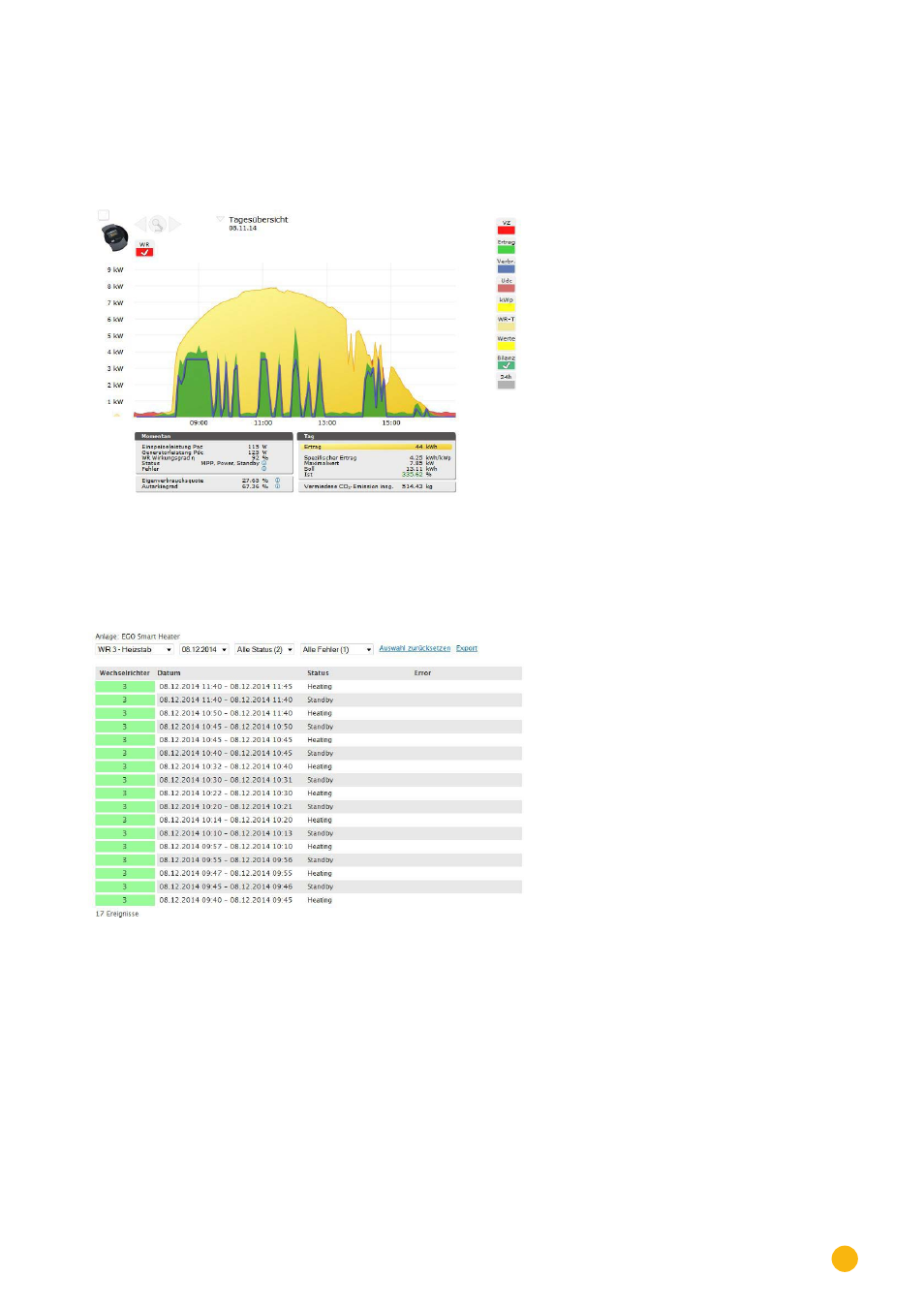The image size is (924, 1307).
Task: Go to the previous day arrow
Action: [140, 224]
